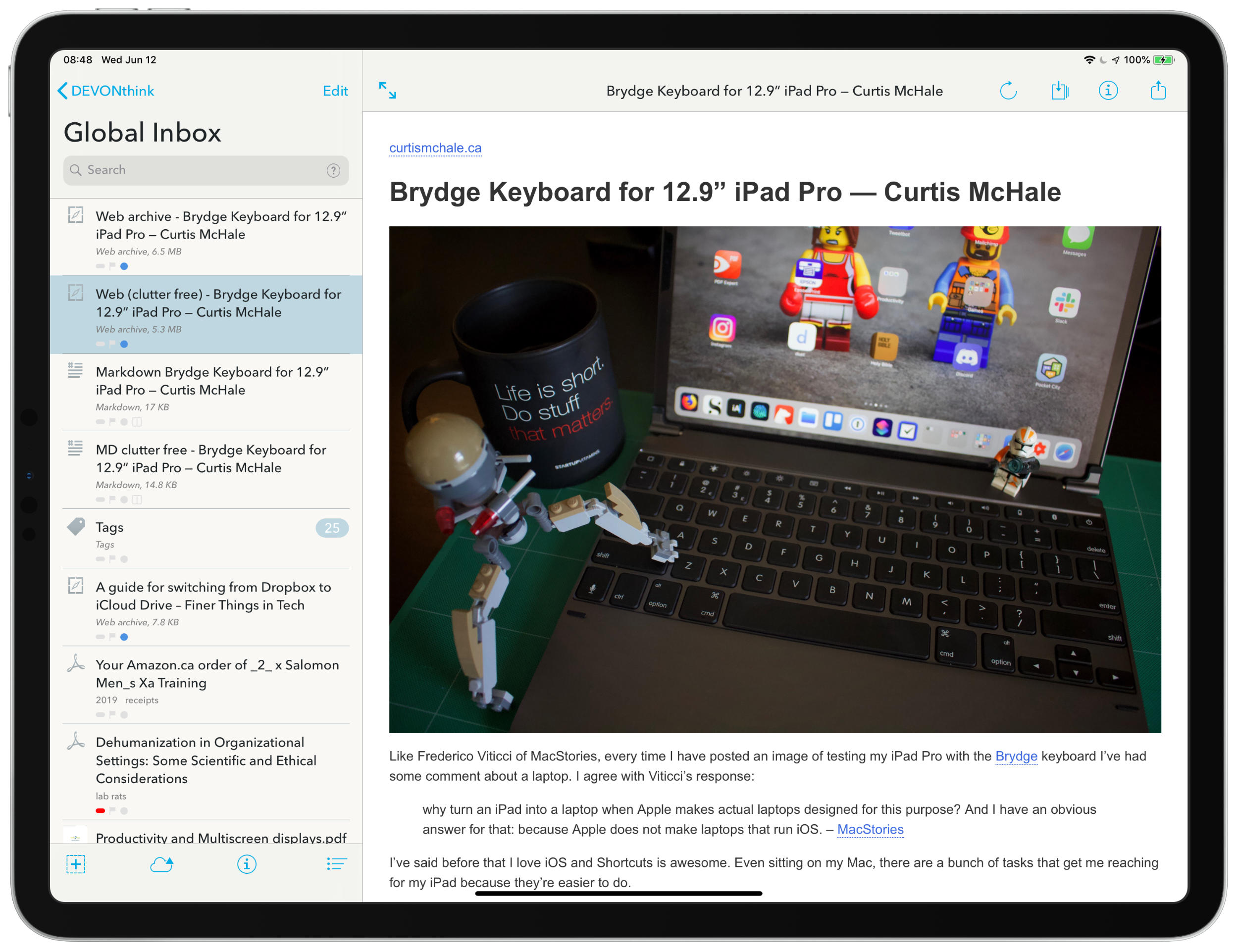
Task: Open the list sort options icon
Action: click(x=336, y=864)
